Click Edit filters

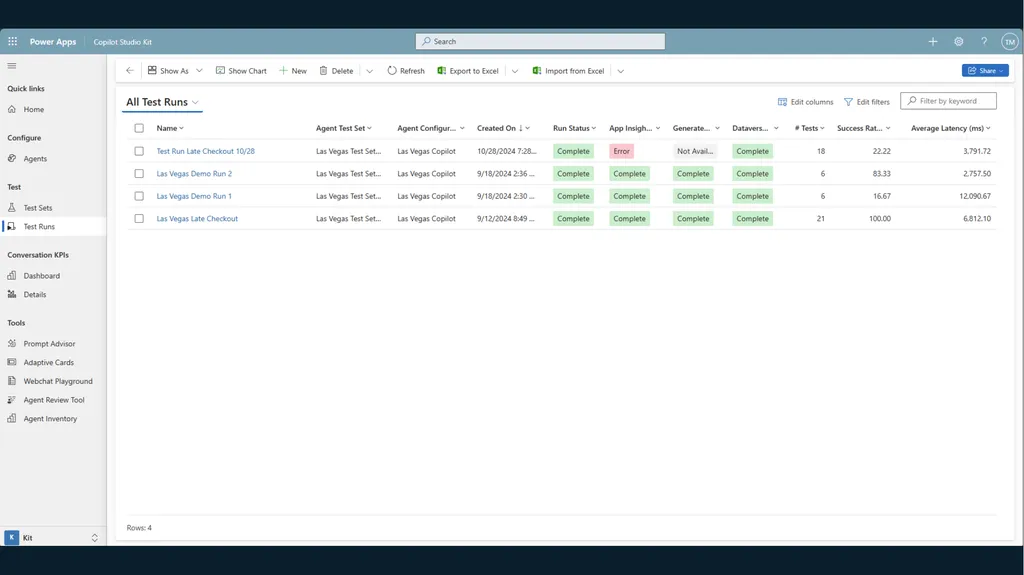point(867,102)
